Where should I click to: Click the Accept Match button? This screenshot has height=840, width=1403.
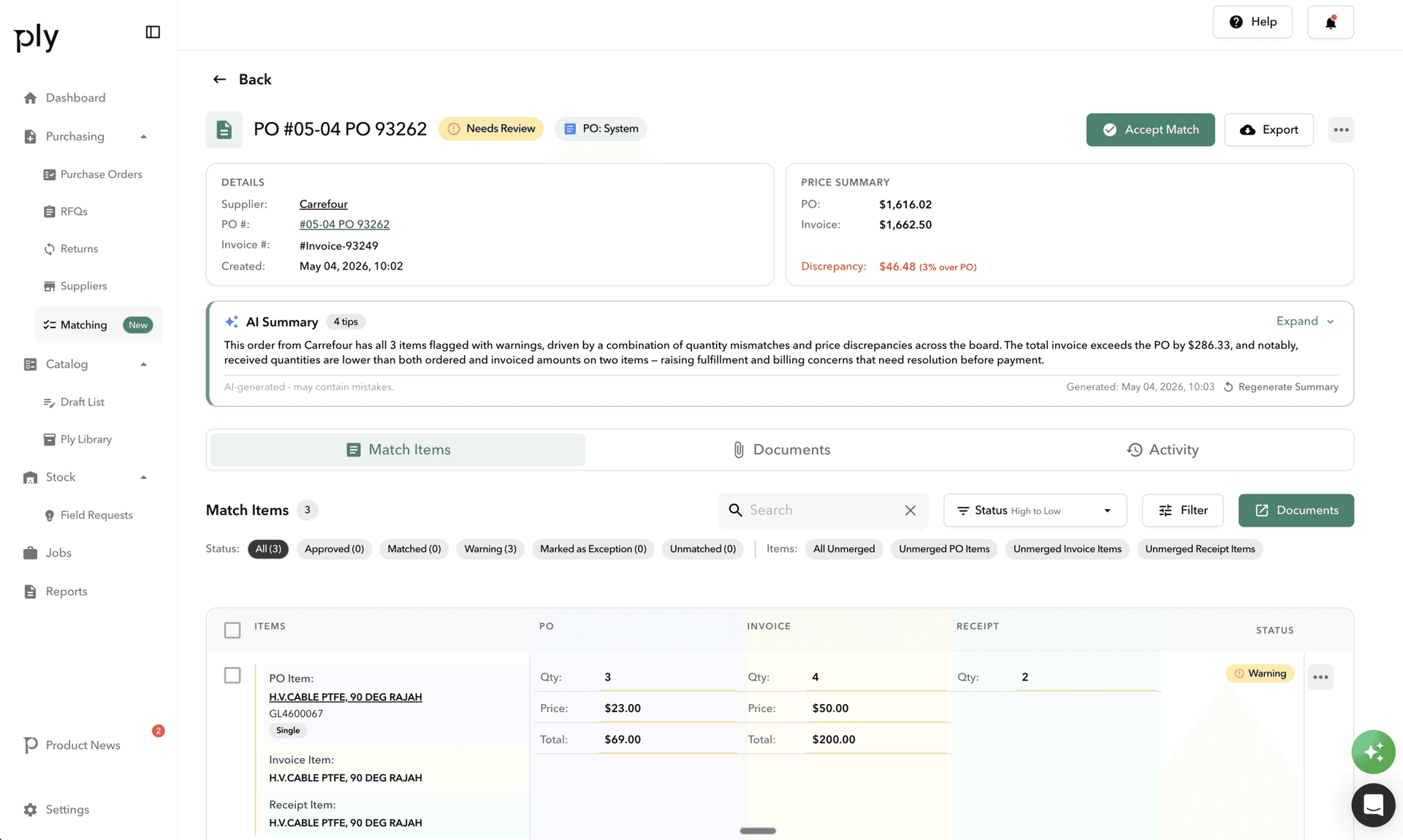tap(1150, 129)
